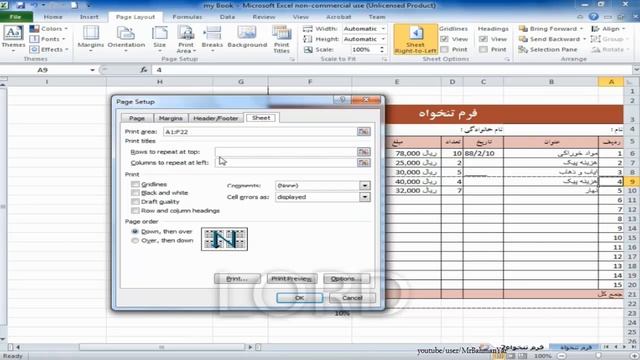
Task: Open the Print Titles icon
Action: tap(282, 33)
